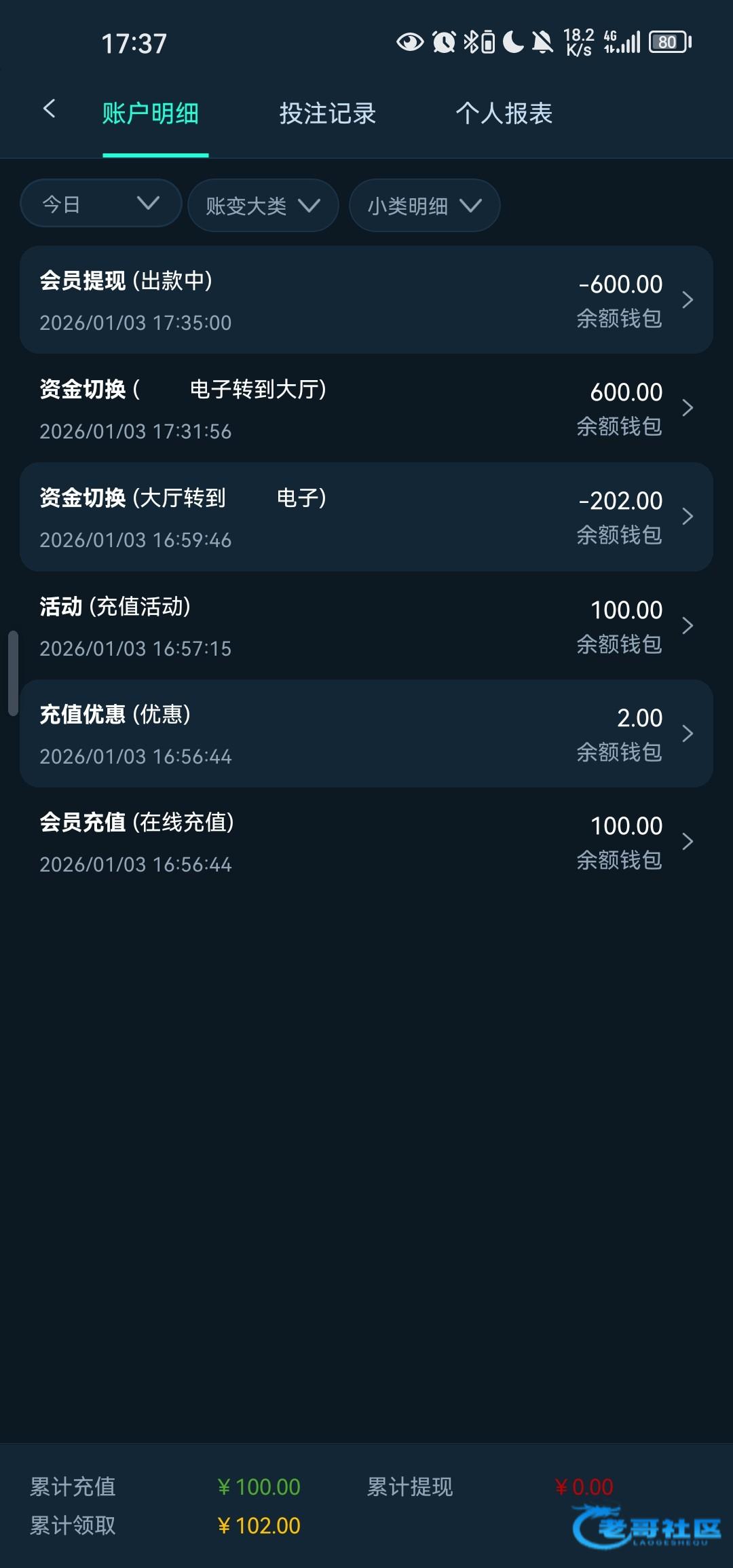Tap the muted bell notification icon
The height and width of the screenshot is (1568, 733).
coord(542,42)
